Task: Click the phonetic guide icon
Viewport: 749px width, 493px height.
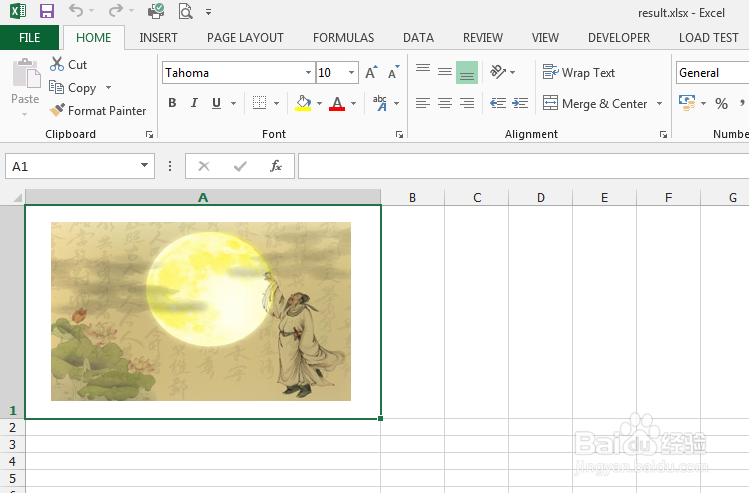Action: pos(380,103)
